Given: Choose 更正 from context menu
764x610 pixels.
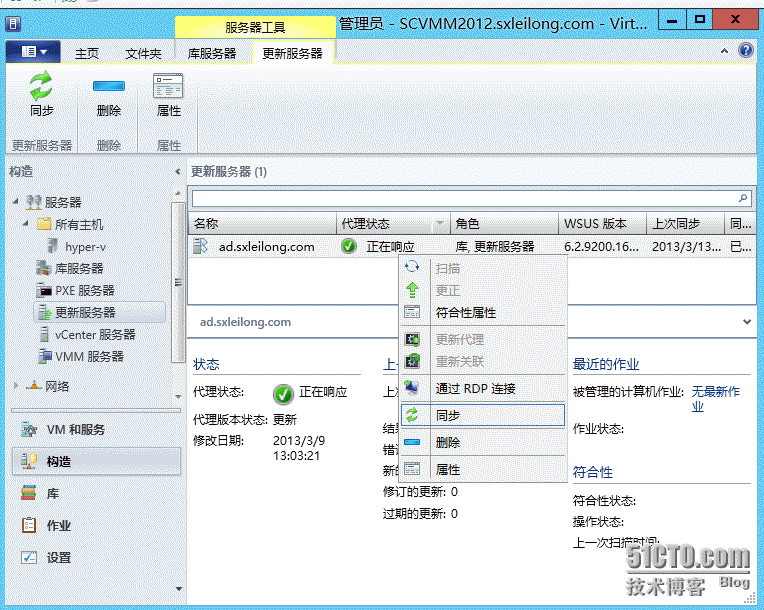Looking at the screenshot, I should (483, 290).
